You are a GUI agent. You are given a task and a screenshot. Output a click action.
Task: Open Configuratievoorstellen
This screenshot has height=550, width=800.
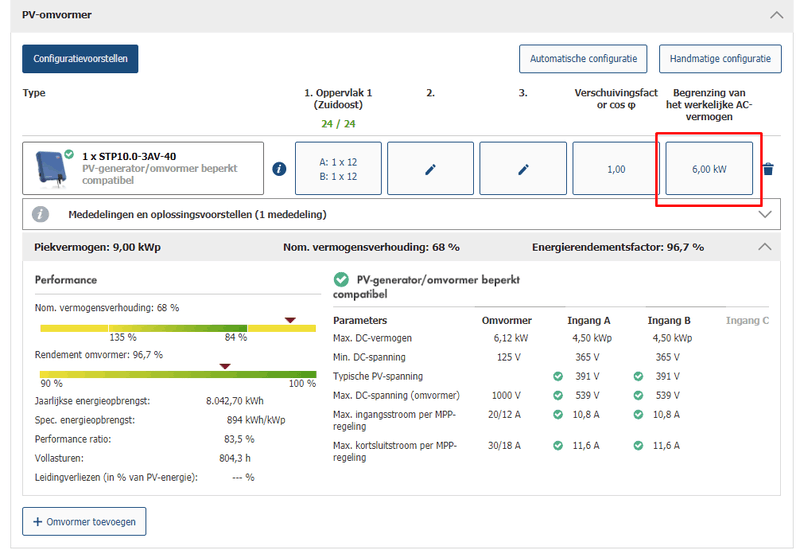[80, 59]
